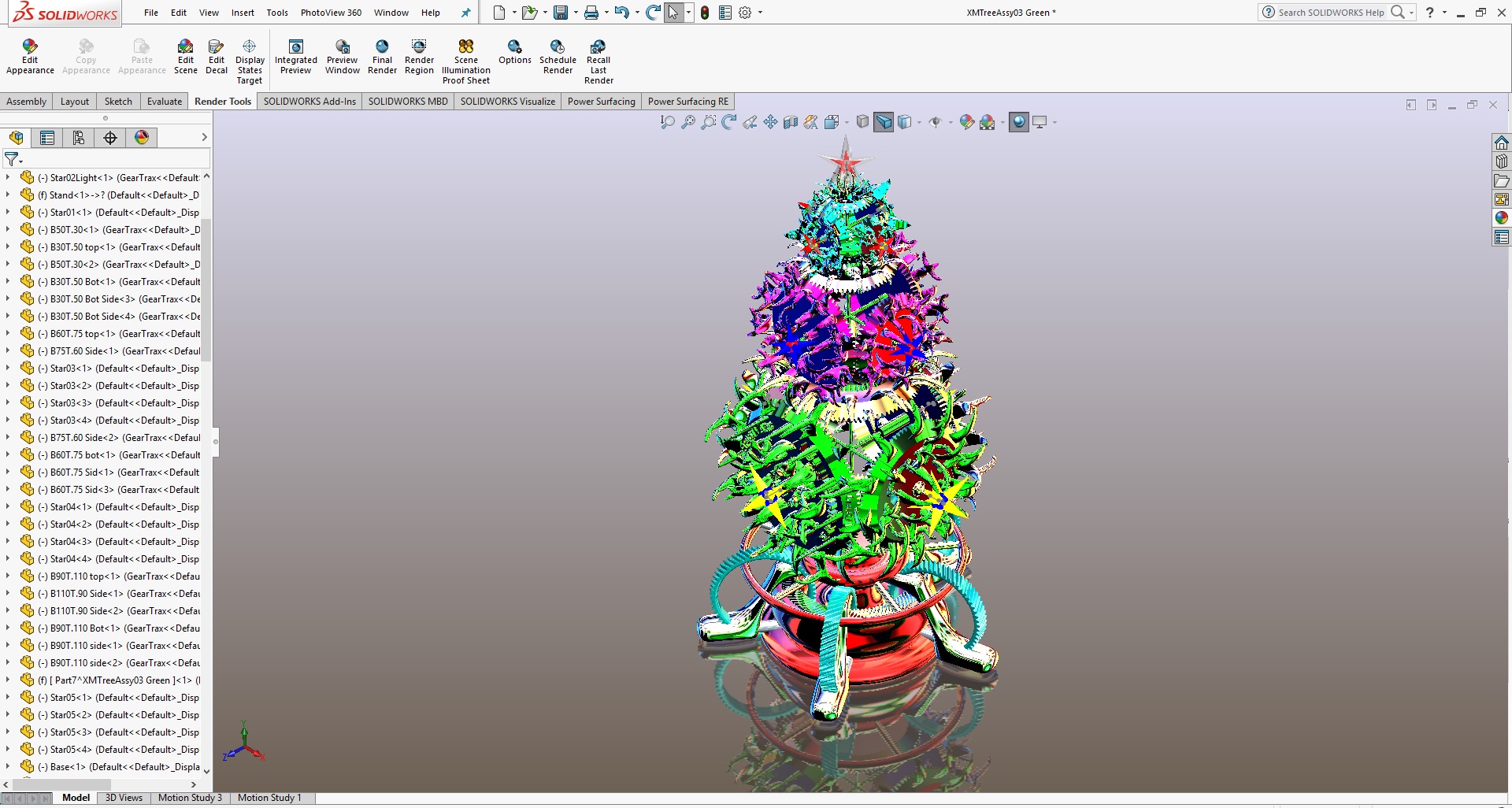The height and width of the screenshot is (808, 1512).
Task: Open 3D Views tab
Action: coord(124,798)
